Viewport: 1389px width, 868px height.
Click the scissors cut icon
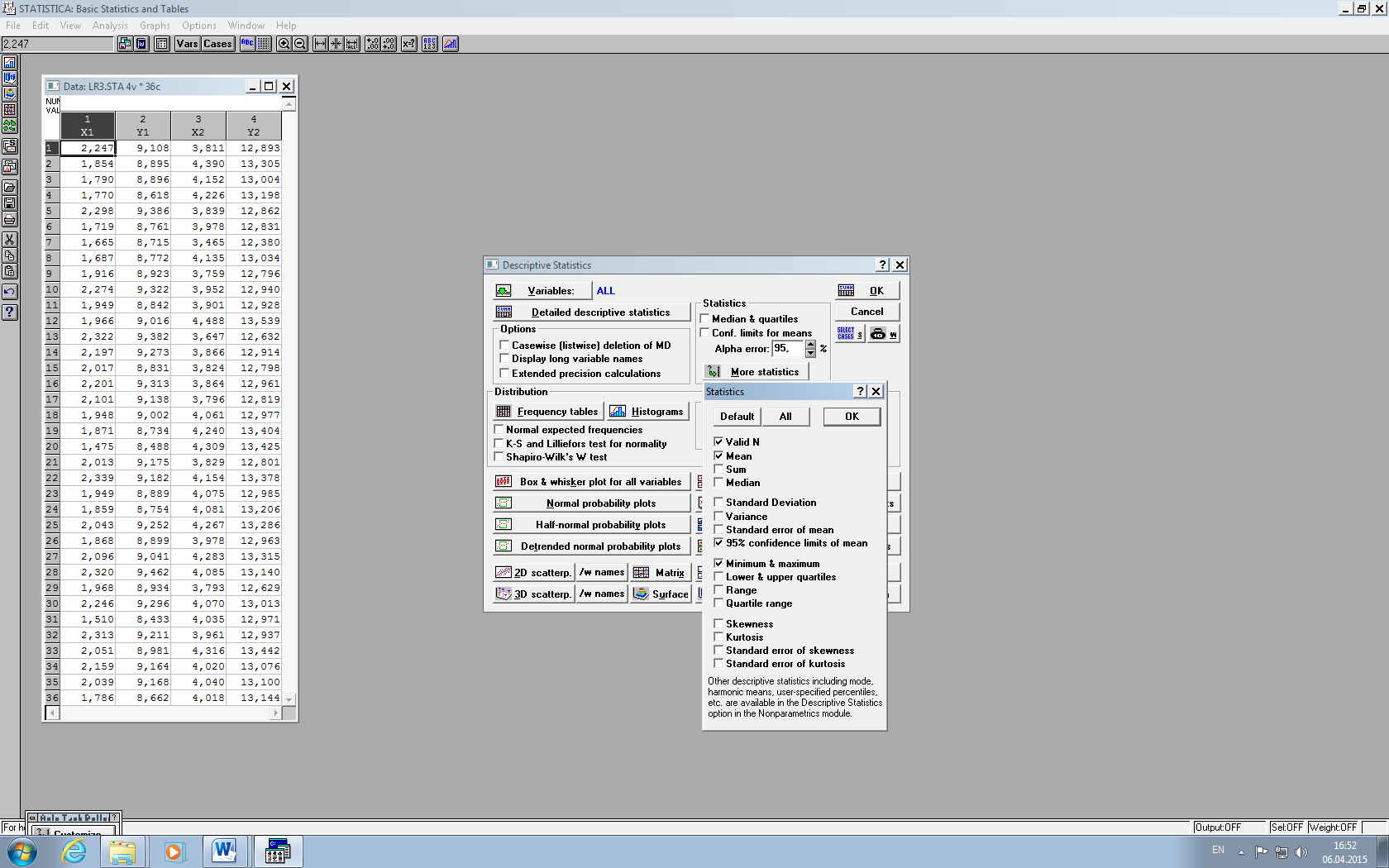pyautogui.click(x=10, y=240)
